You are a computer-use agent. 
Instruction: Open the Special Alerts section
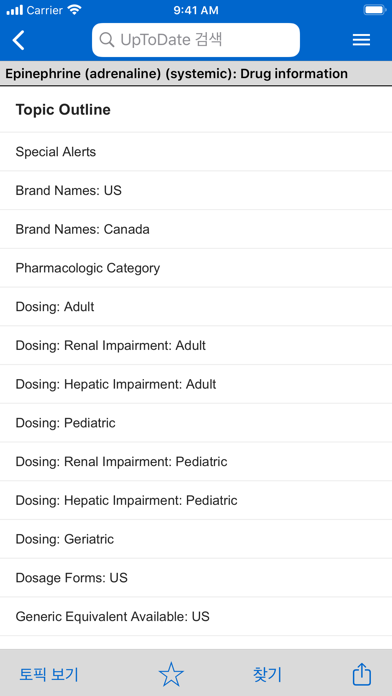pos(196,152)
